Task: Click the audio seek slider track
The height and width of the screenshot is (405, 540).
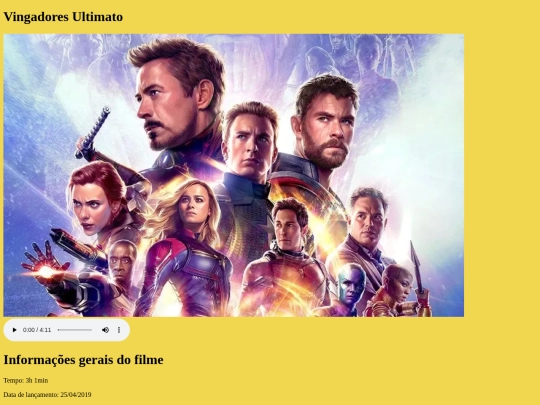Action: pyautogui.click(x=75, y=330)
